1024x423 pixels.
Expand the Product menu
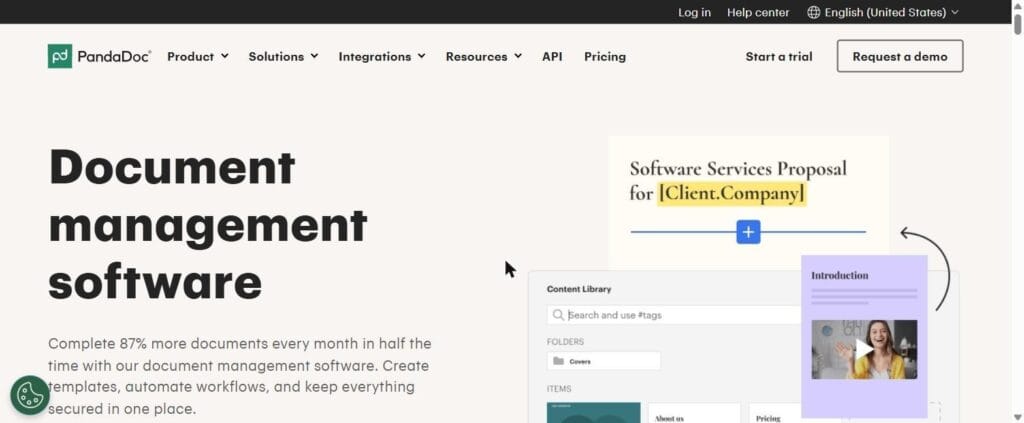click(x=198, y=57)
